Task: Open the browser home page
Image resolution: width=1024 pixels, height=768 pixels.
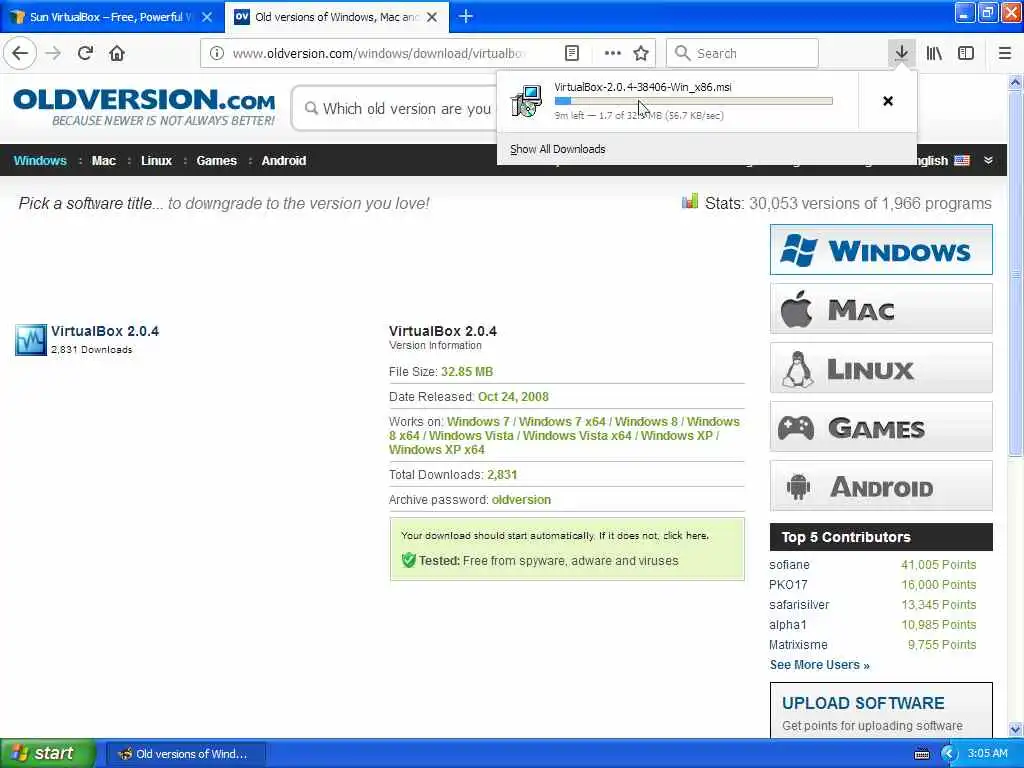Action: (x=117, y=53)
